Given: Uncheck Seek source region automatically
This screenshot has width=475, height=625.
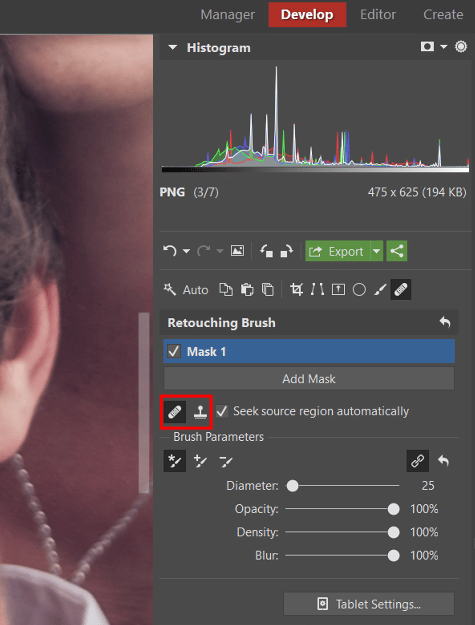Looking at the screenshot, I should 222,411.
